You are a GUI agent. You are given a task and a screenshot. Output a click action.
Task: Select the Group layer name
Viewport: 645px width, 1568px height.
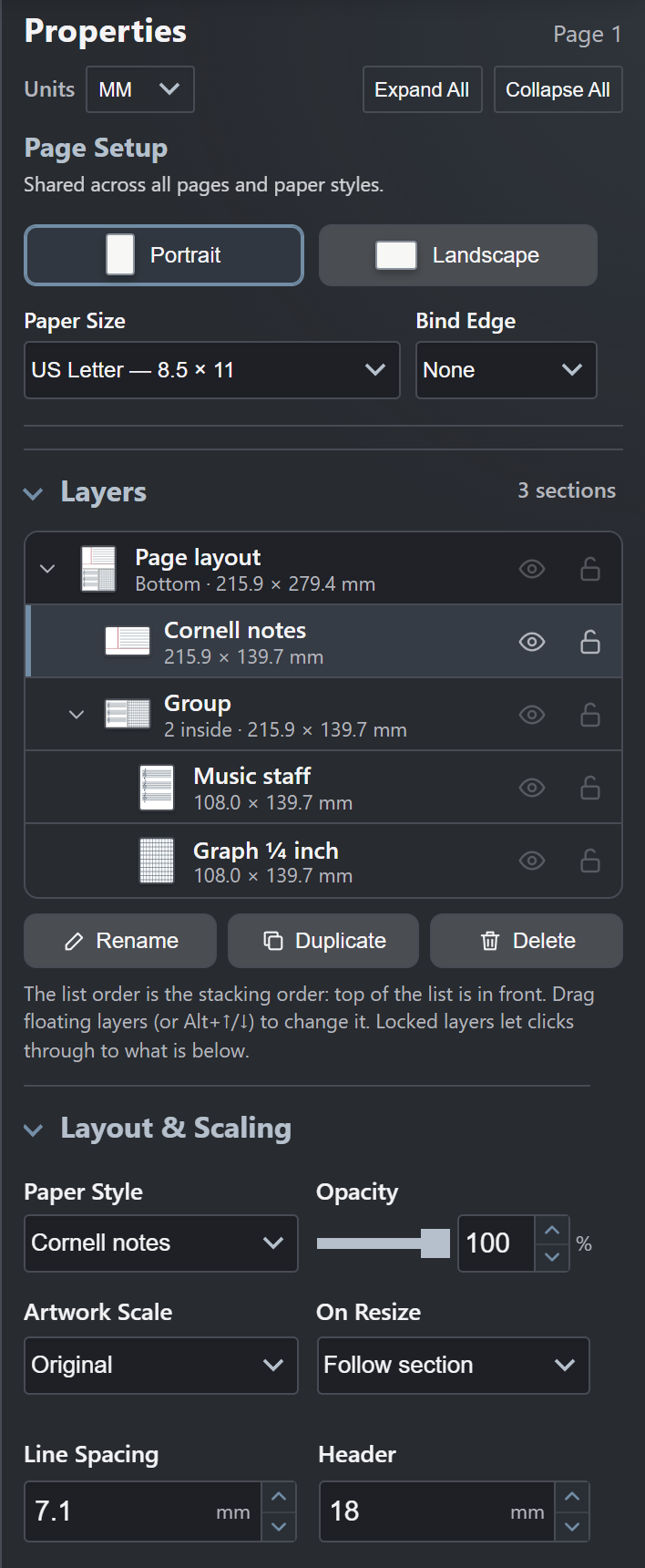[198, 704]
